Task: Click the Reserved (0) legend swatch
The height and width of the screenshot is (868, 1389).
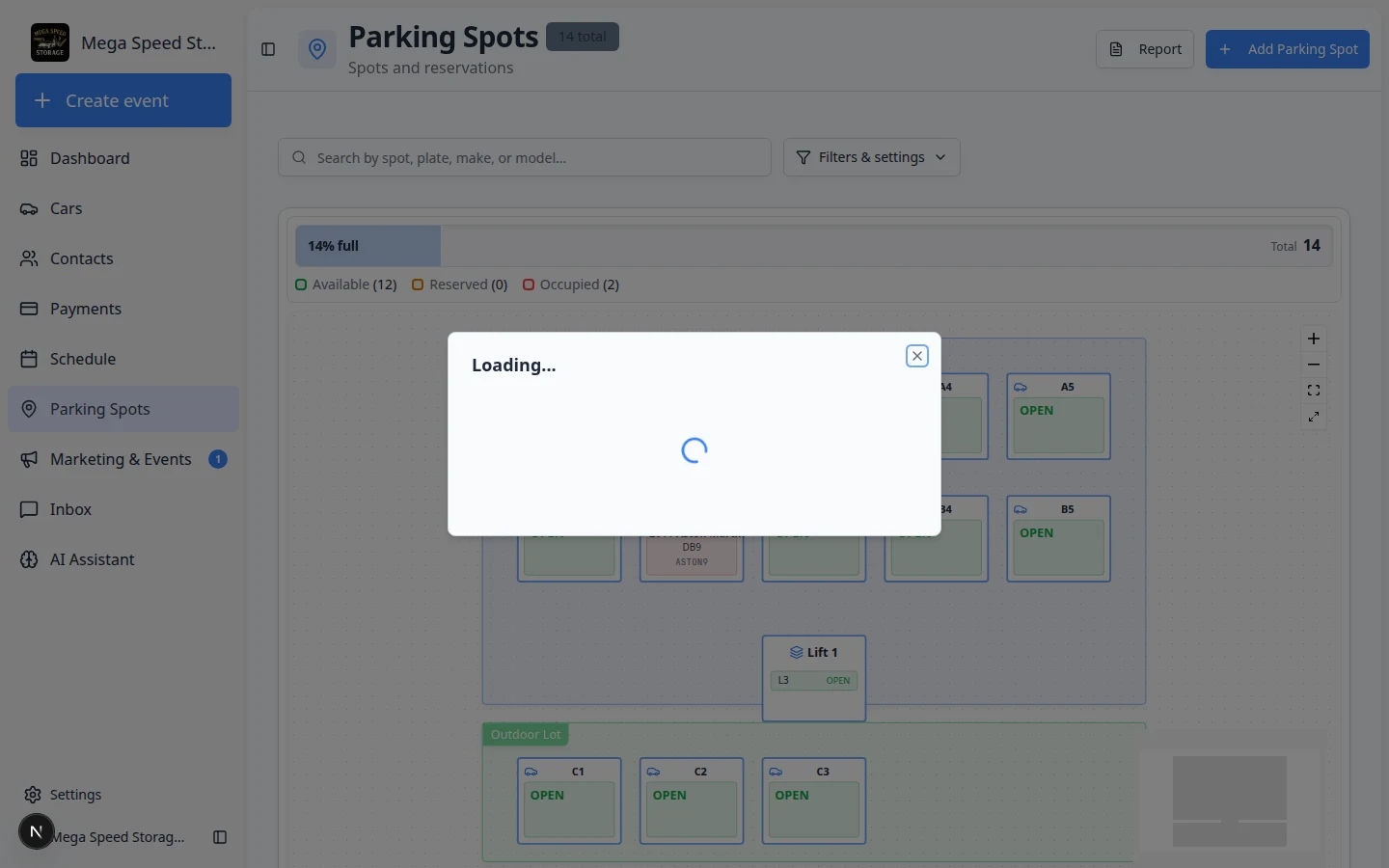Action: pyautogui.click(x=418, y=285)
